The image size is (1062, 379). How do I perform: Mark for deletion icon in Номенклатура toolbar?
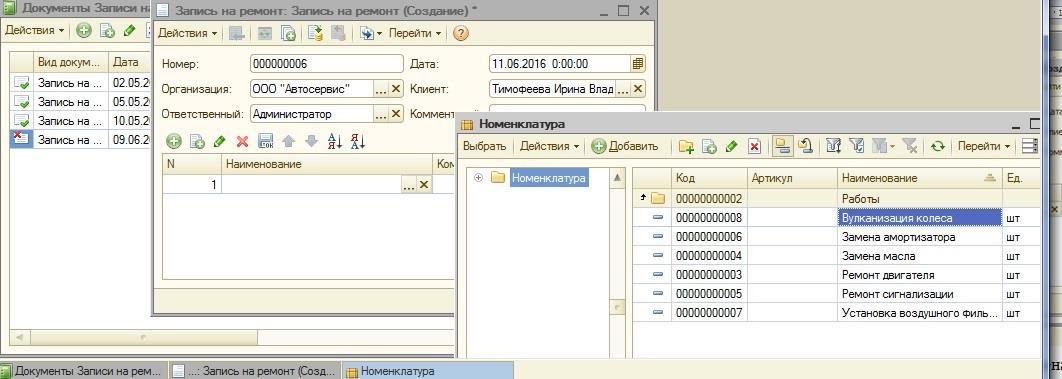click(x=755, y=146)
